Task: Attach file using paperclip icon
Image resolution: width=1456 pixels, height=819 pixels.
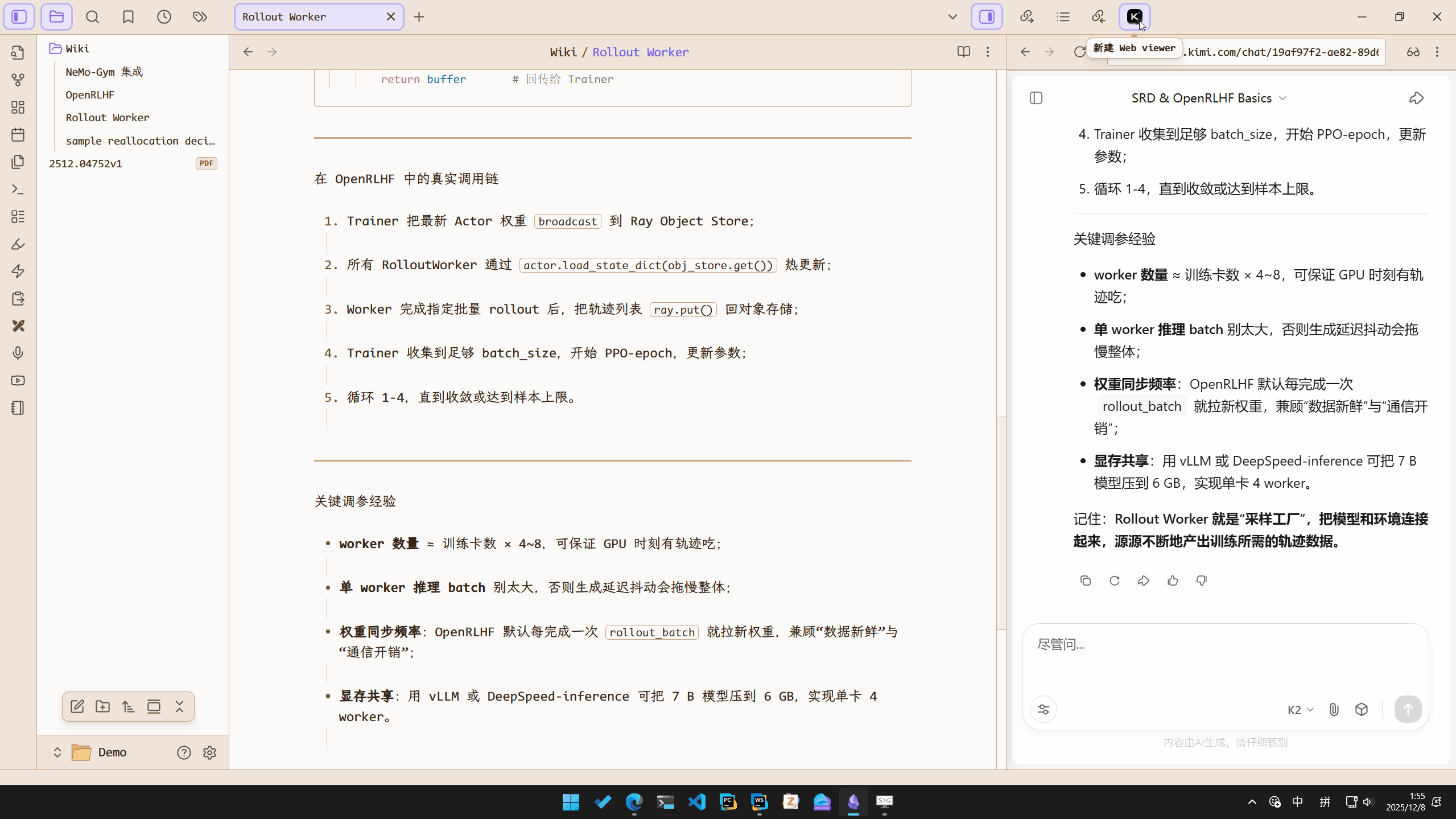Action: click(1334, 709)
